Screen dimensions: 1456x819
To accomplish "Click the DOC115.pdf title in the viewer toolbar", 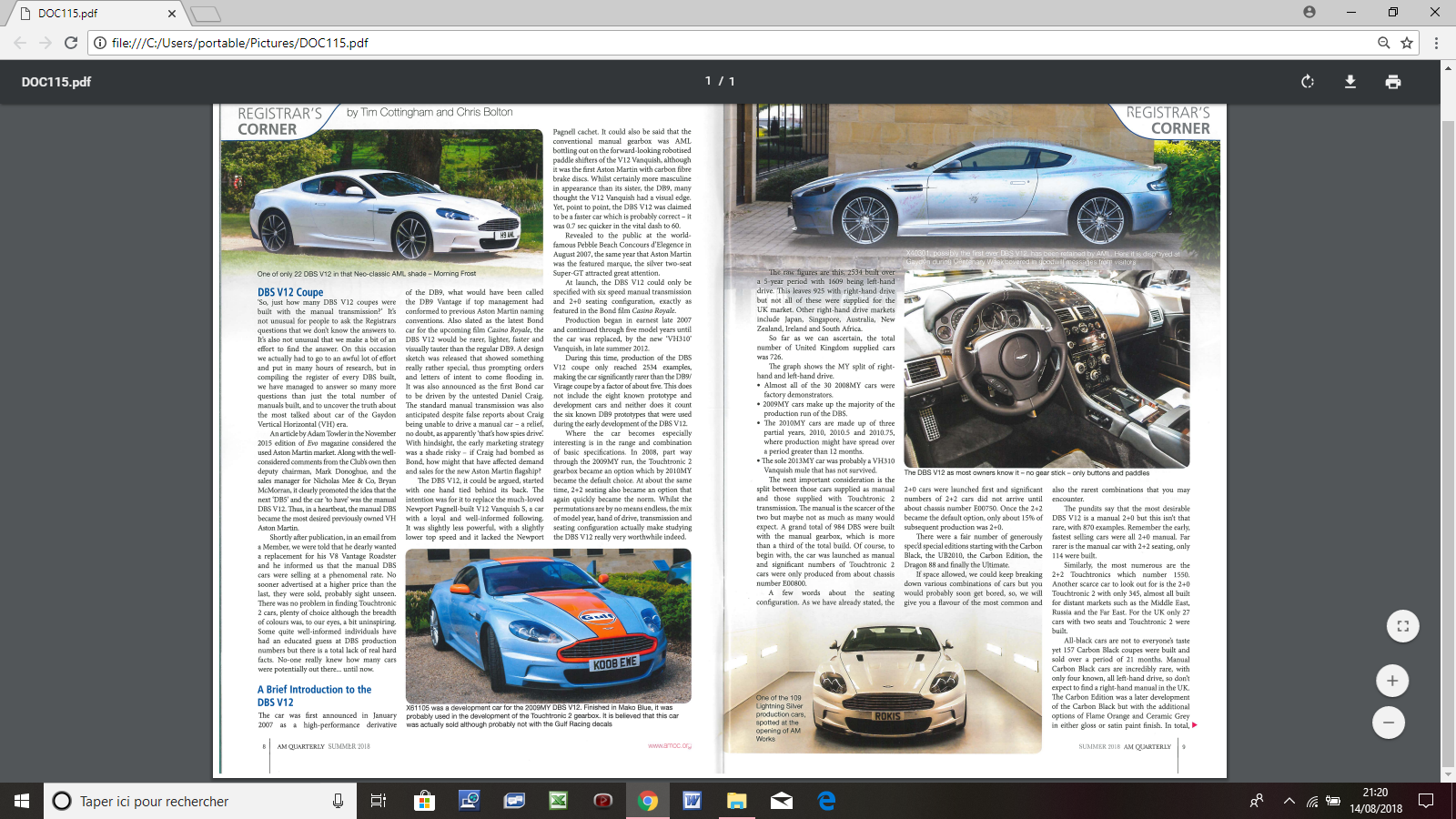I will pyautogui.click(x=56, y=82).
